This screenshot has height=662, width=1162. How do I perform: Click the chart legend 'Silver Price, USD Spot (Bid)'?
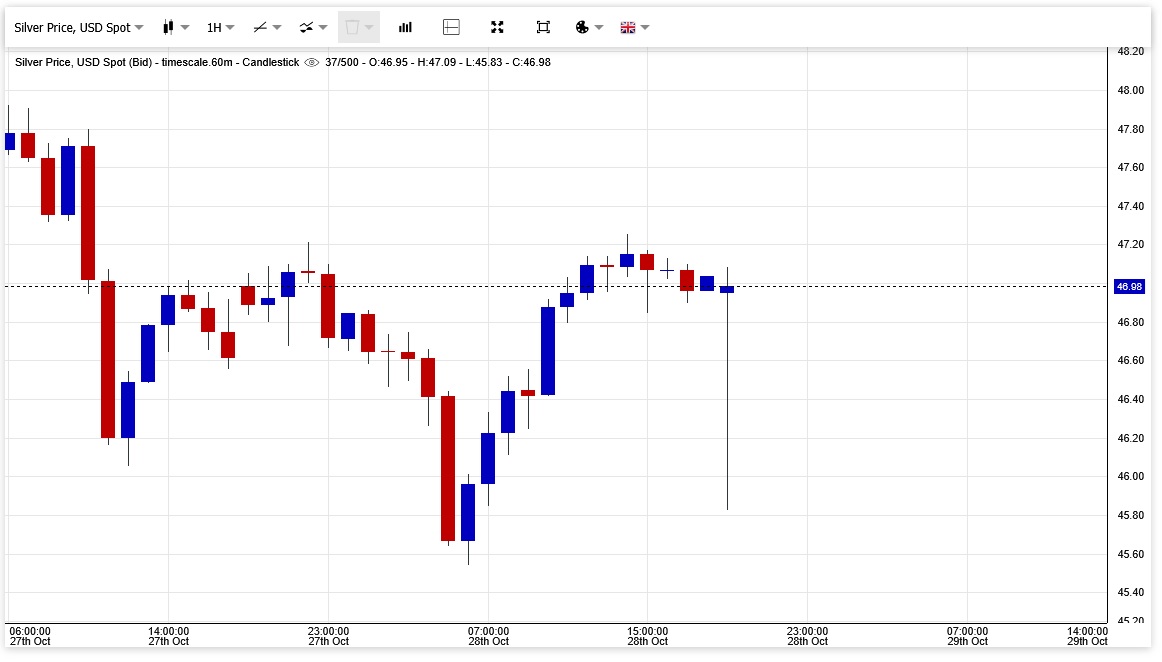[84, 62]
